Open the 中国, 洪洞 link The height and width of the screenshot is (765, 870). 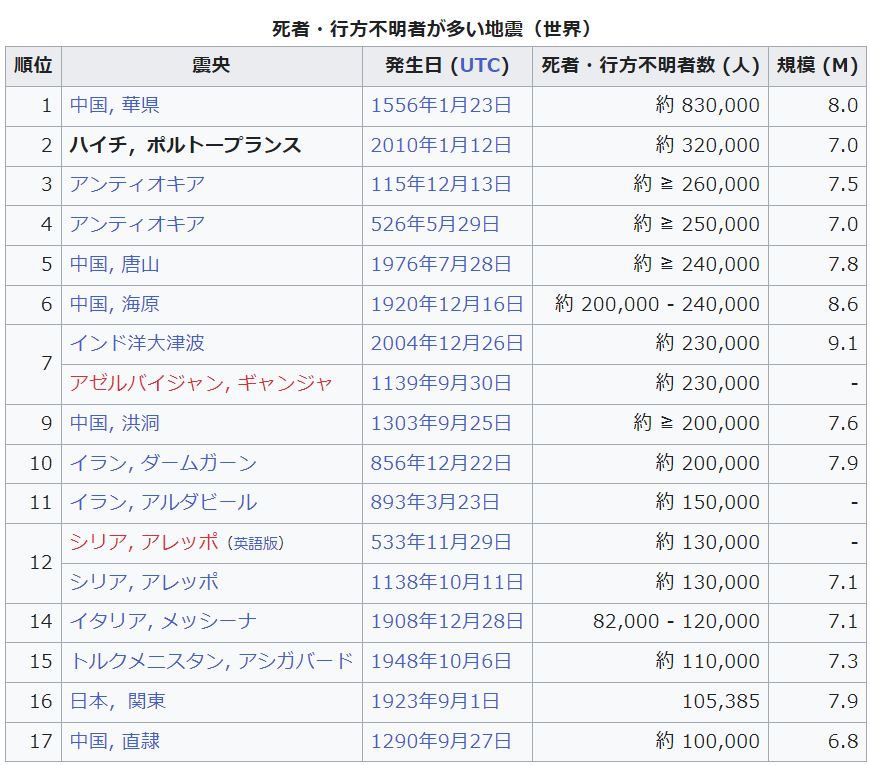click(114, 423)
